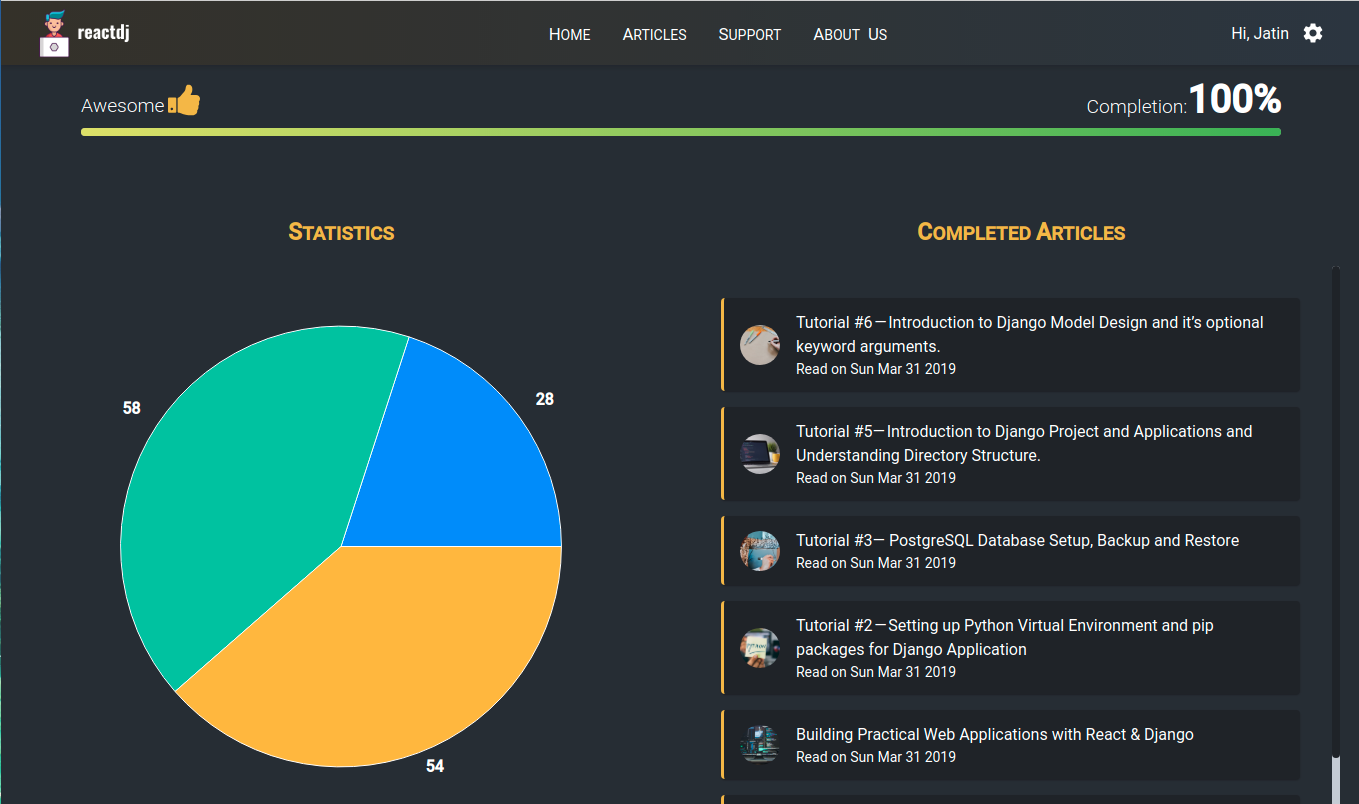This screenshot has height=804, width=1359.
Task: Open the Tutorial #3 PostgreSQL article
Action: click(1016, 540)
